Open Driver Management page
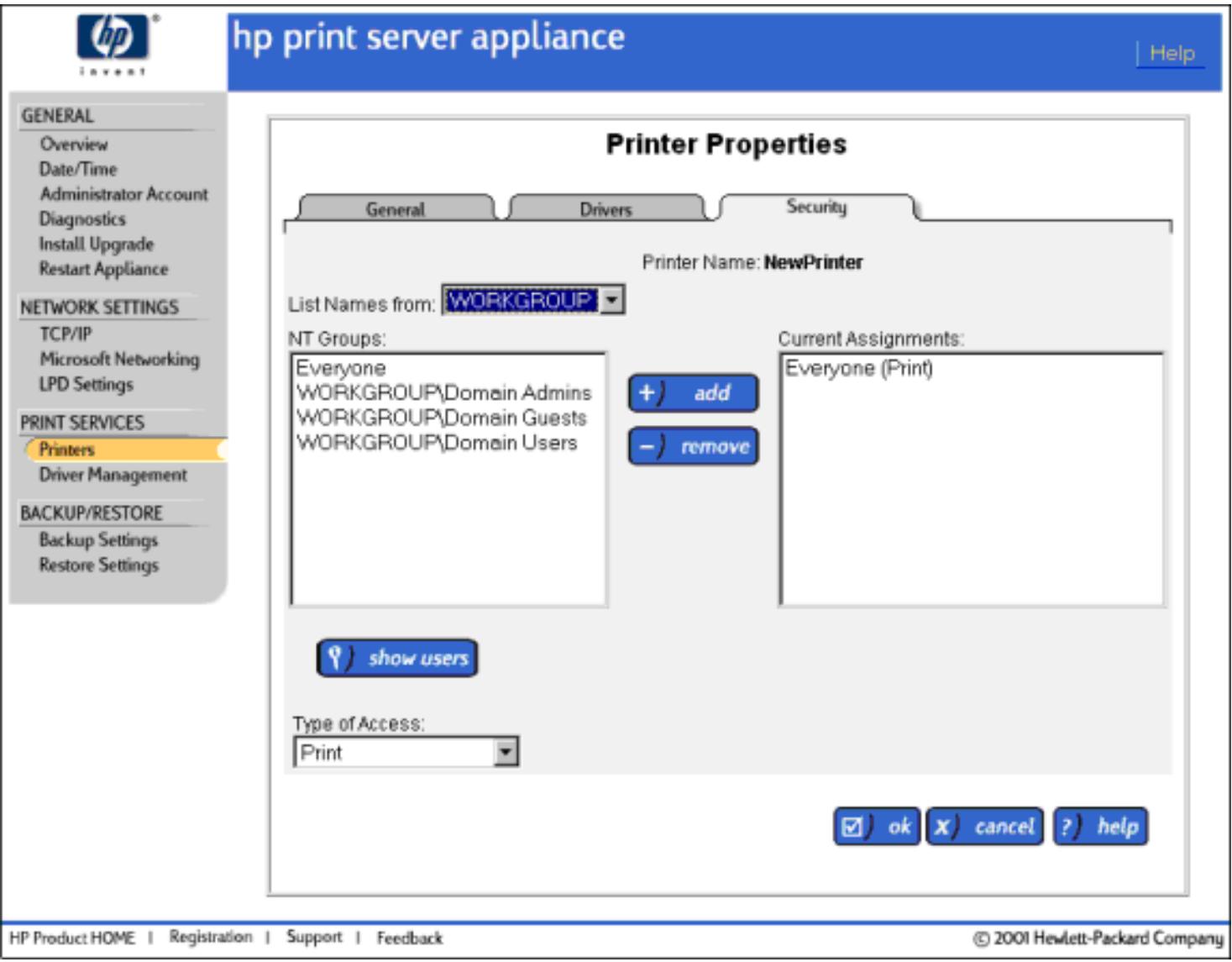 coord(113,475)
